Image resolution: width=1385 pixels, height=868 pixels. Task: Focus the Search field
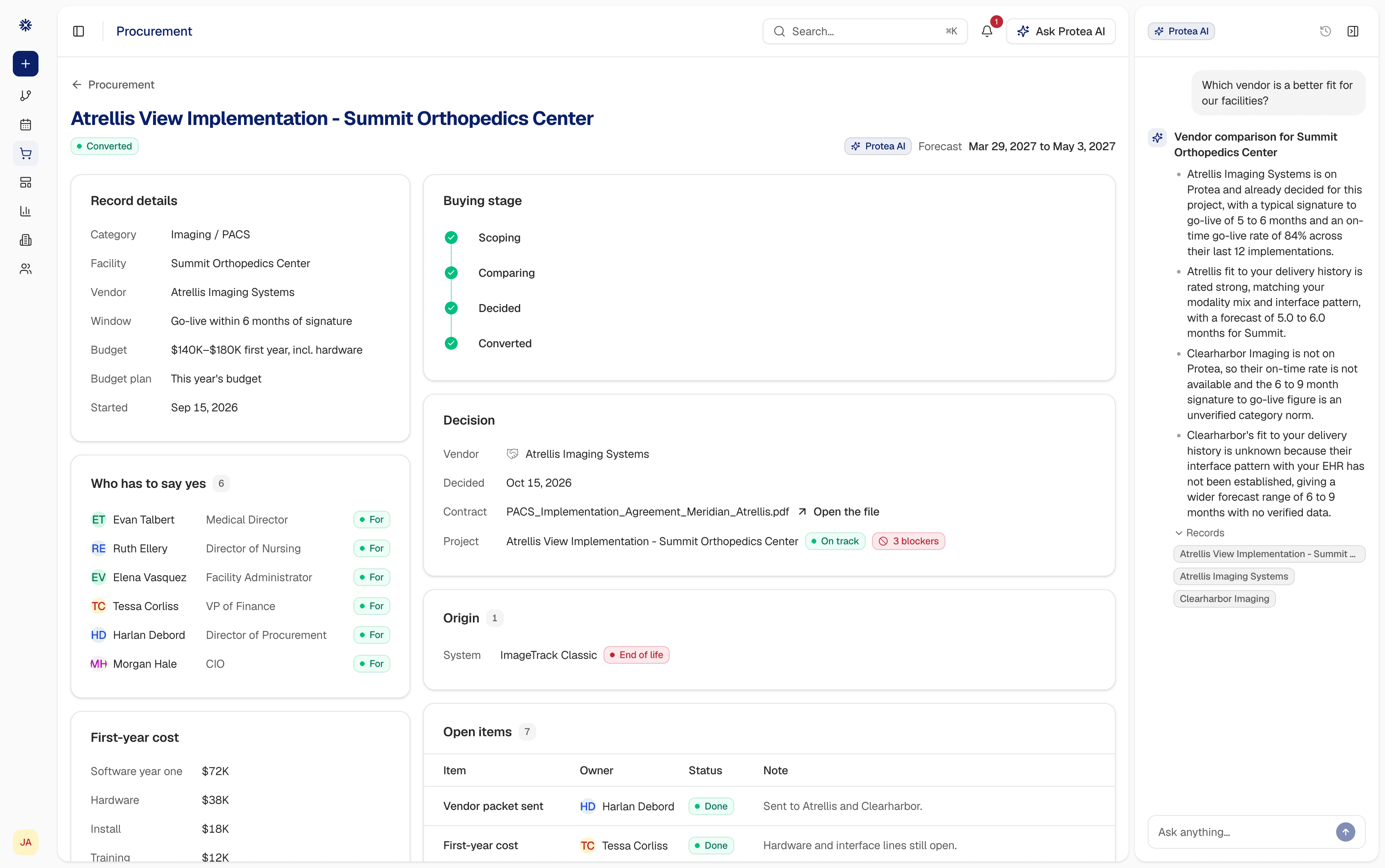pyautogui.click(x=865, y=32)
